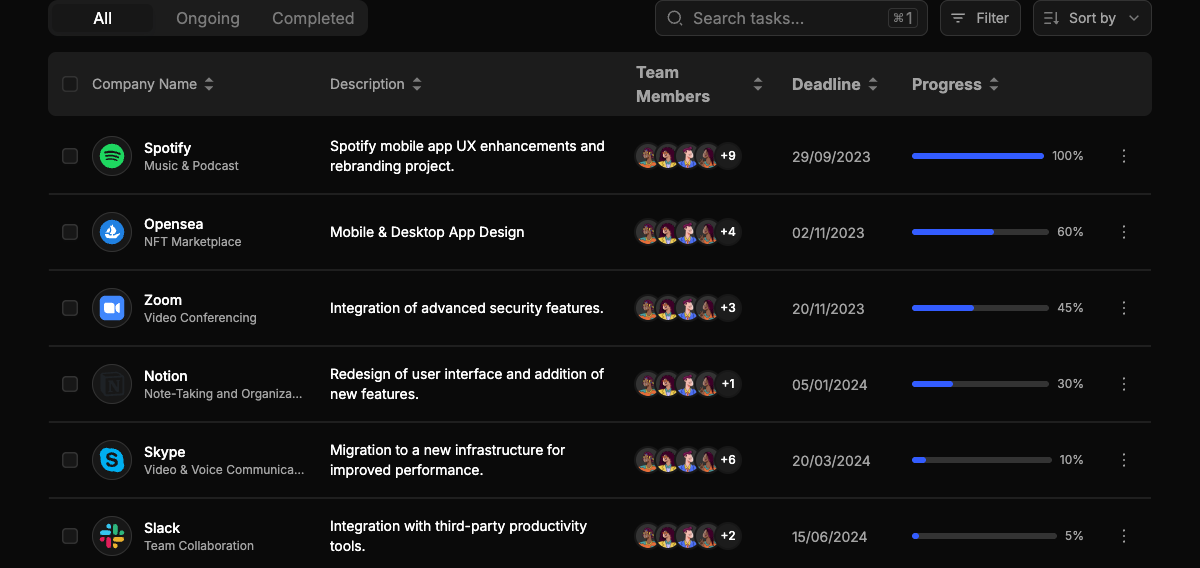1200x568 pixels.
Task: Click the +4 members badge for Opensea
Action: pos(728,232)
